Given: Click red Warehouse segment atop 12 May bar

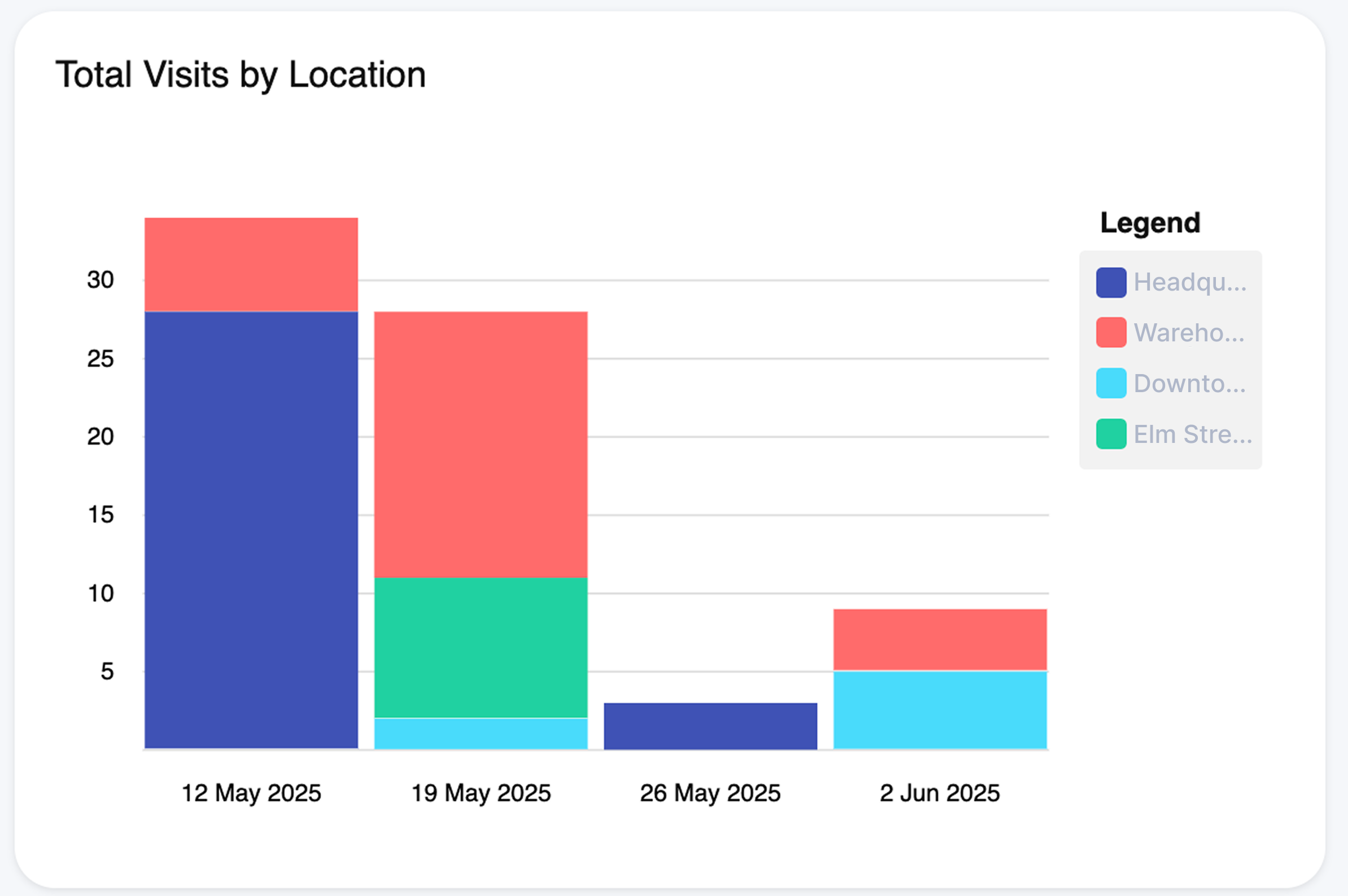Looking at the screenshot, I should click(x=251, y=264).
